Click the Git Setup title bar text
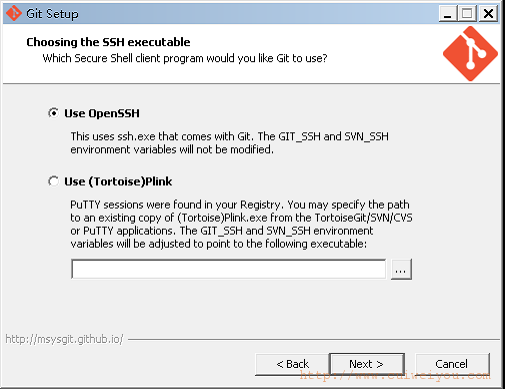The height and width of the screenshot is (389, 505). tap(52, 14)
